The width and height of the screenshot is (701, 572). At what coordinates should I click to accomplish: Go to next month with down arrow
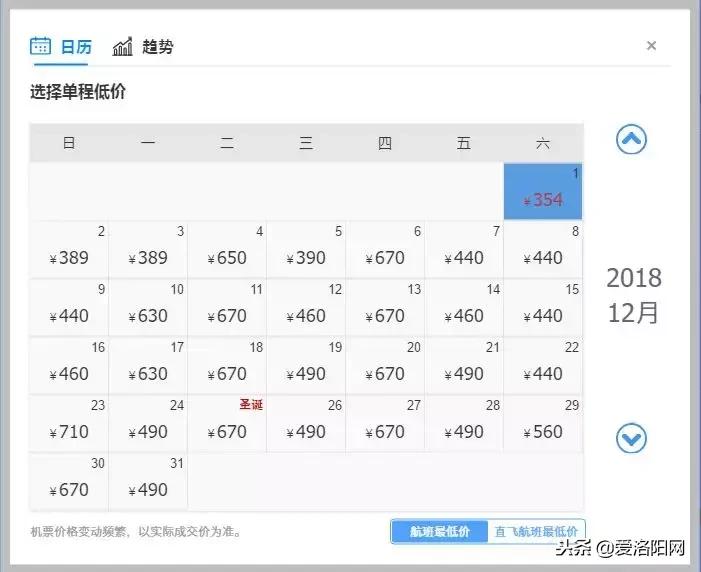coord(631,438)
